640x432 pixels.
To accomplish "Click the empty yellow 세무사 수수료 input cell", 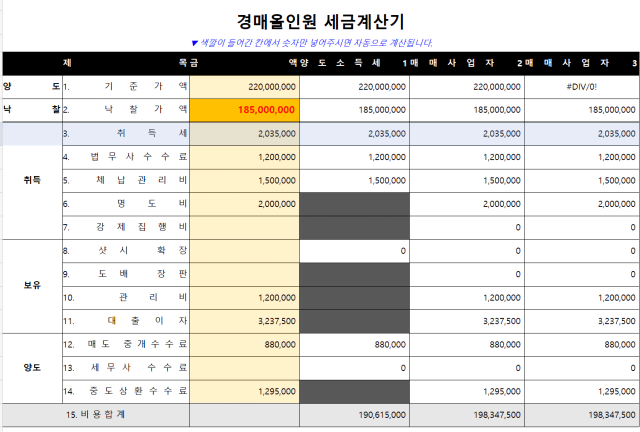I will pos(244,368).
